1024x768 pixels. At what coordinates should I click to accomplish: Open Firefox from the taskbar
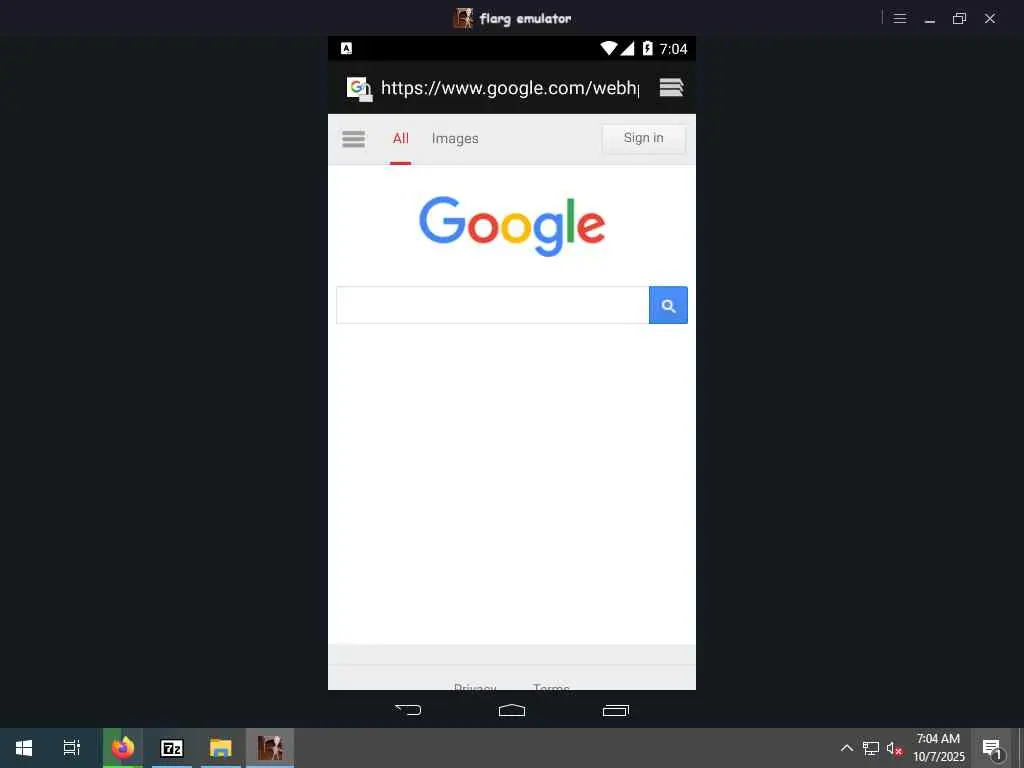(x=123, y=748)
